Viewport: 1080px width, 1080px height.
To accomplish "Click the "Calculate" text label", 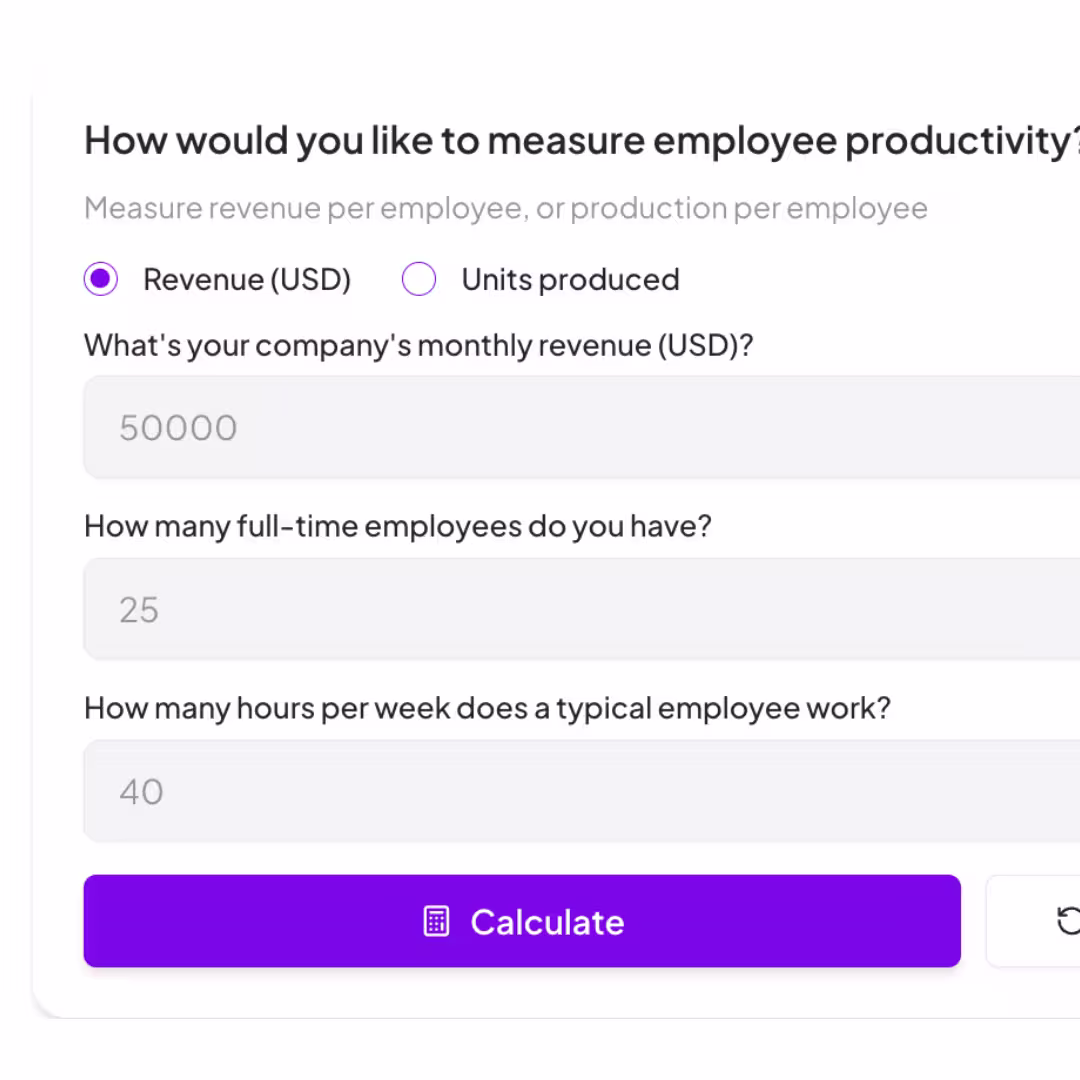I will [x=548, y=922].
